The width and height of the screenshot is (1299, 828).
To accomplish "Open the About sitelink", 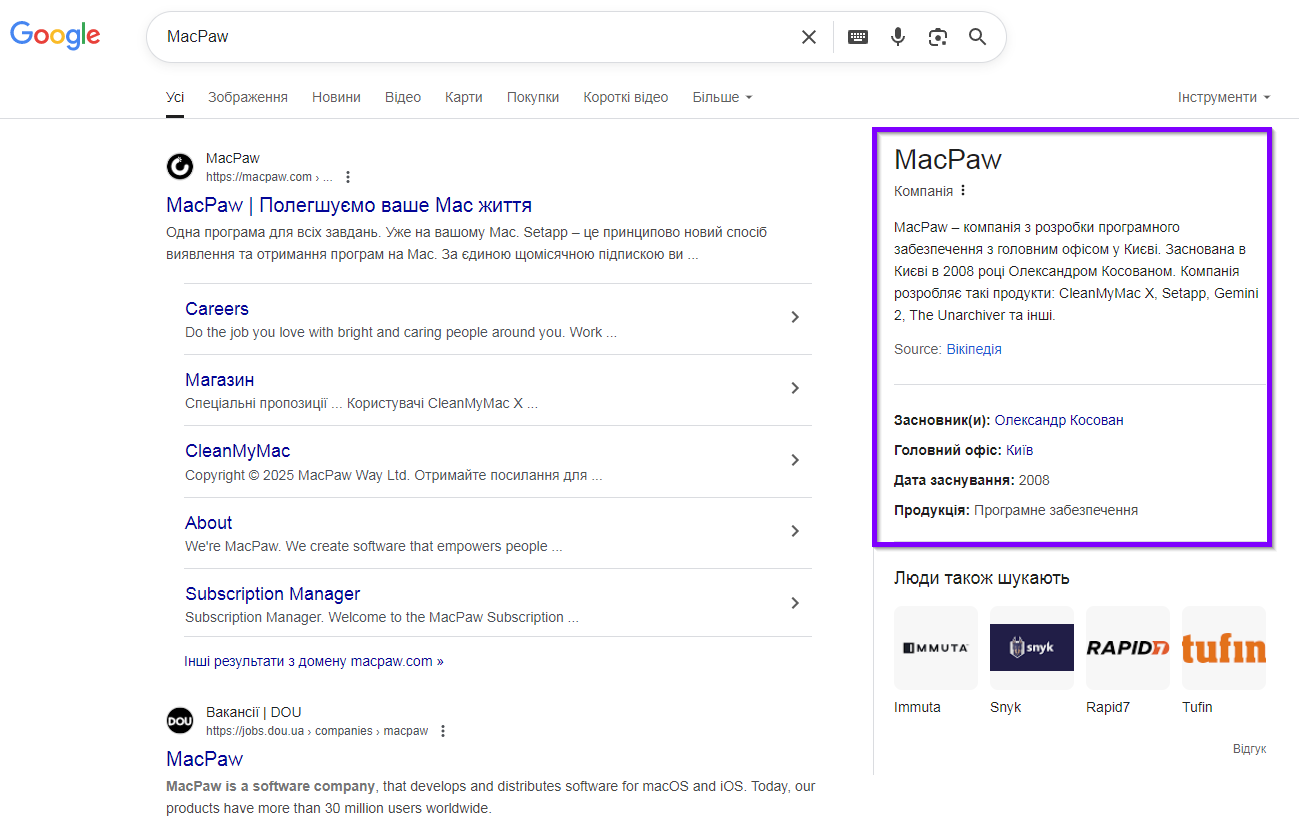I will coord(209,523).
